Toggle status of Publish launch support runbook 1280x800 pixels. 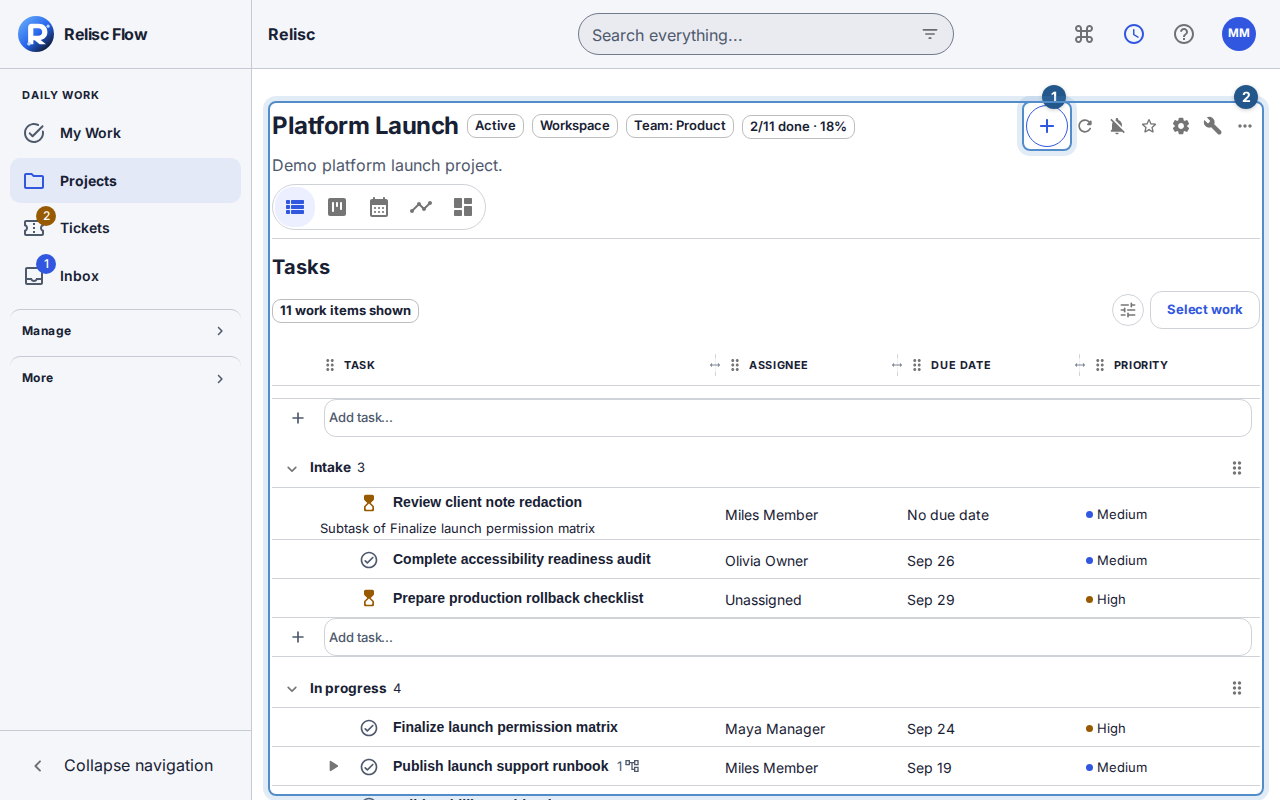click(369, 767)
